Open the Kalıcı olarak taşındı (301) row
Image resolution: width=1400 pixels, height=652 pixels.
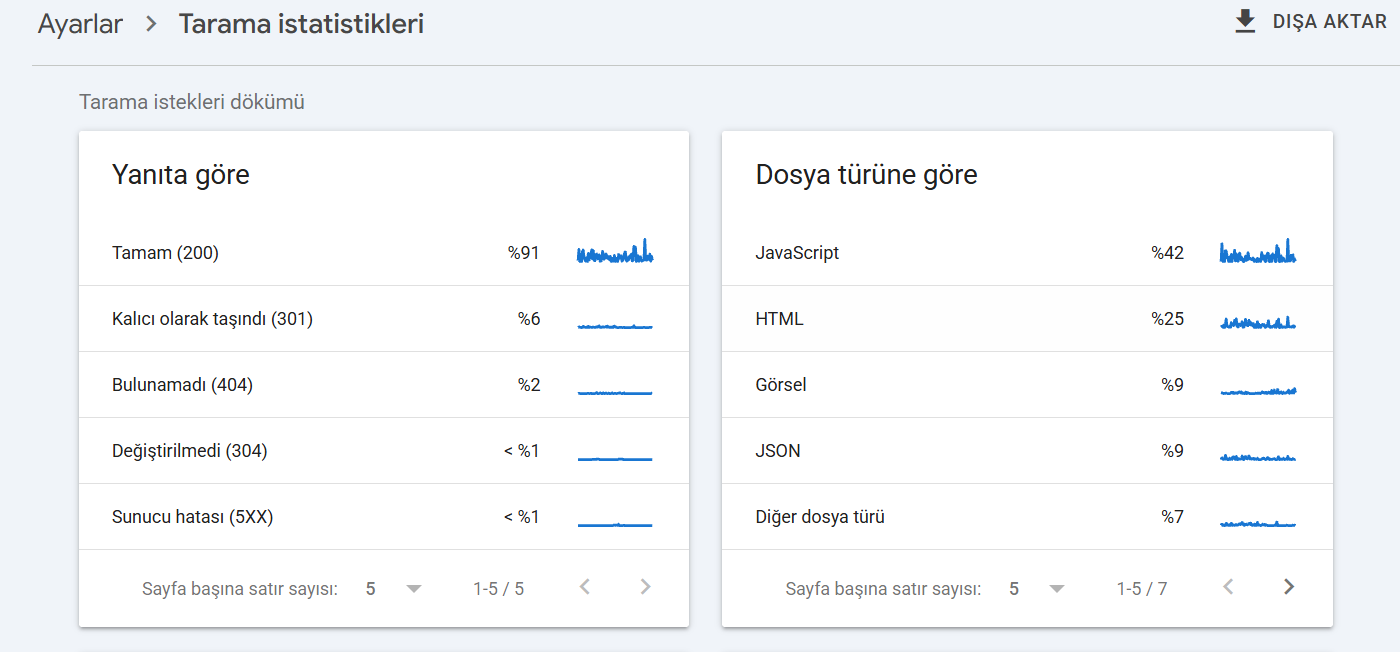pos(384,319)
